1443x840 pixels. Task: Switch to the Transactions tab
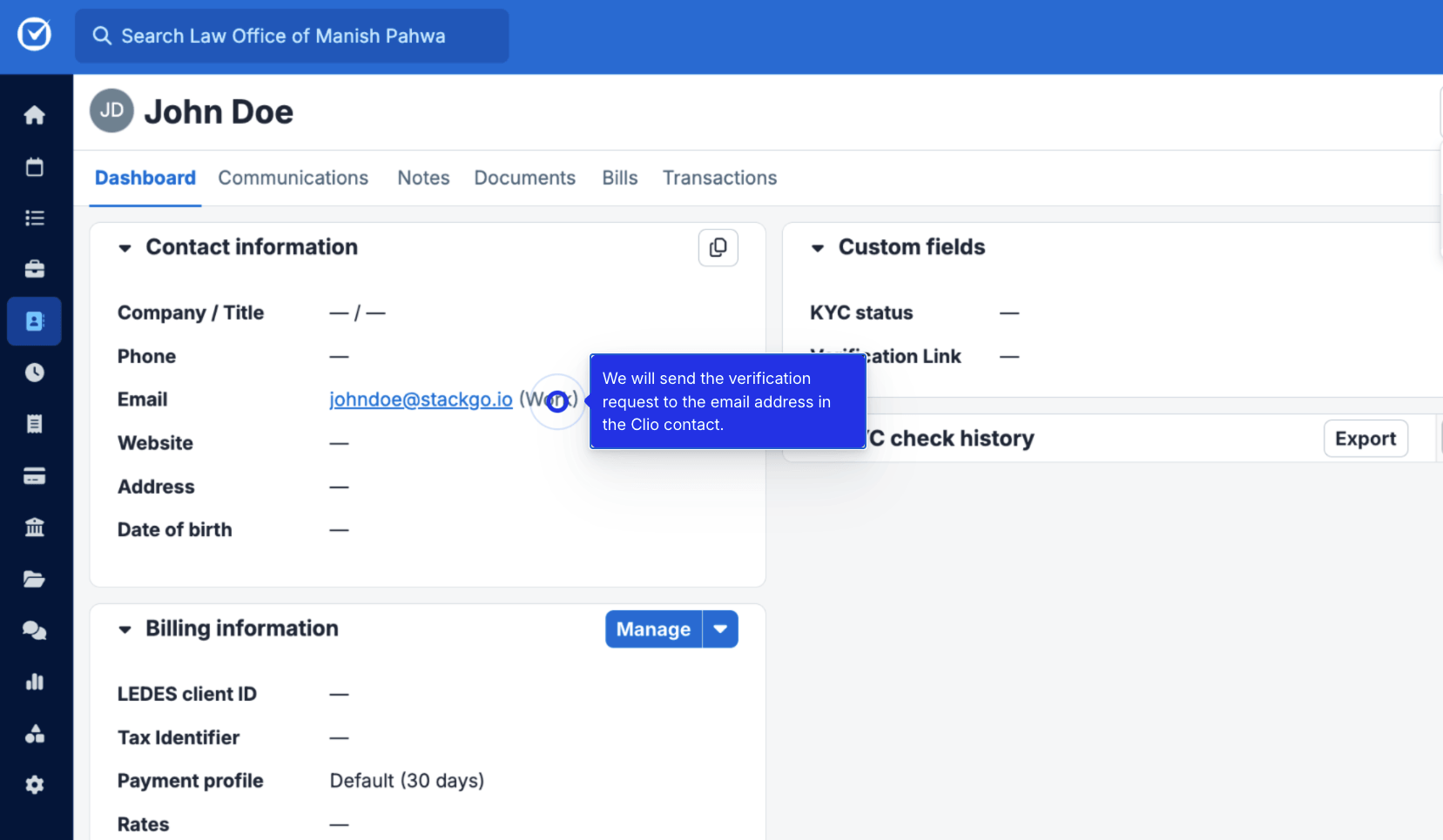(719, 178)
